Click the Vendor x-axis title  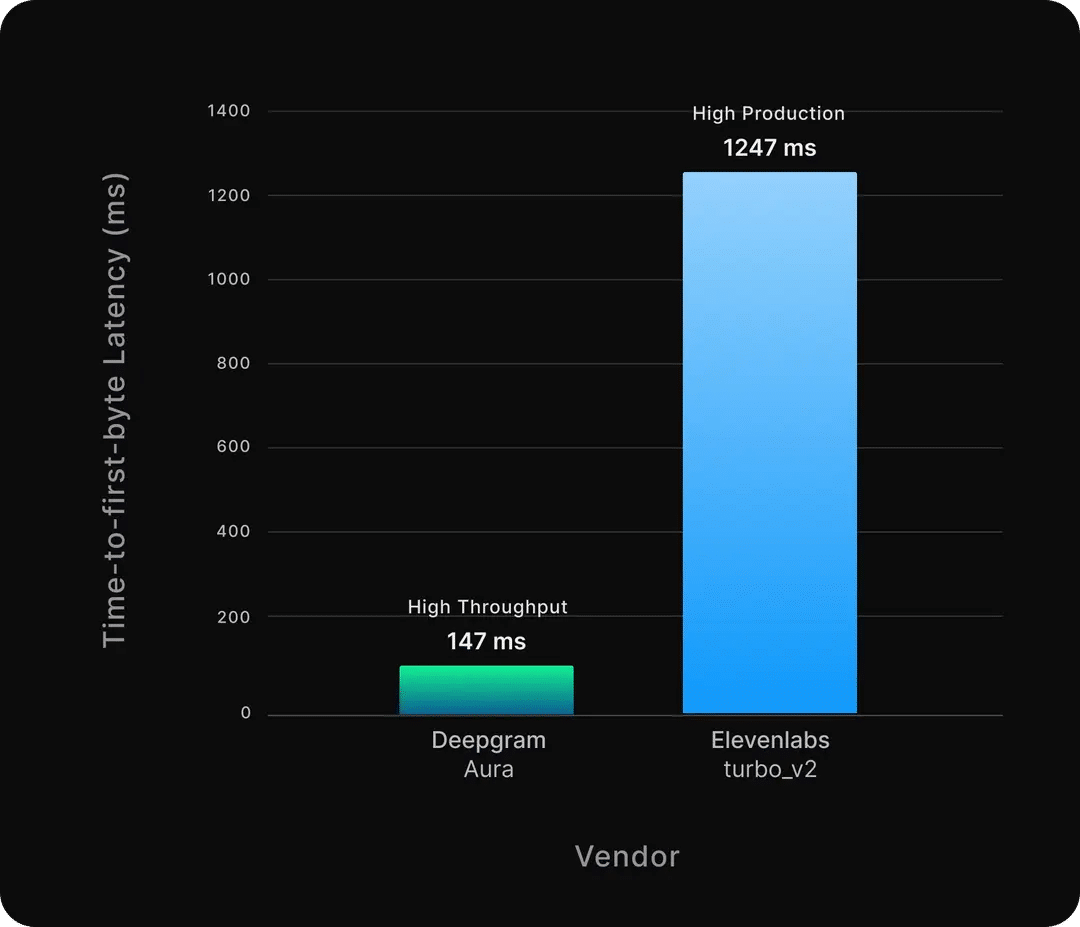(627, 857)
